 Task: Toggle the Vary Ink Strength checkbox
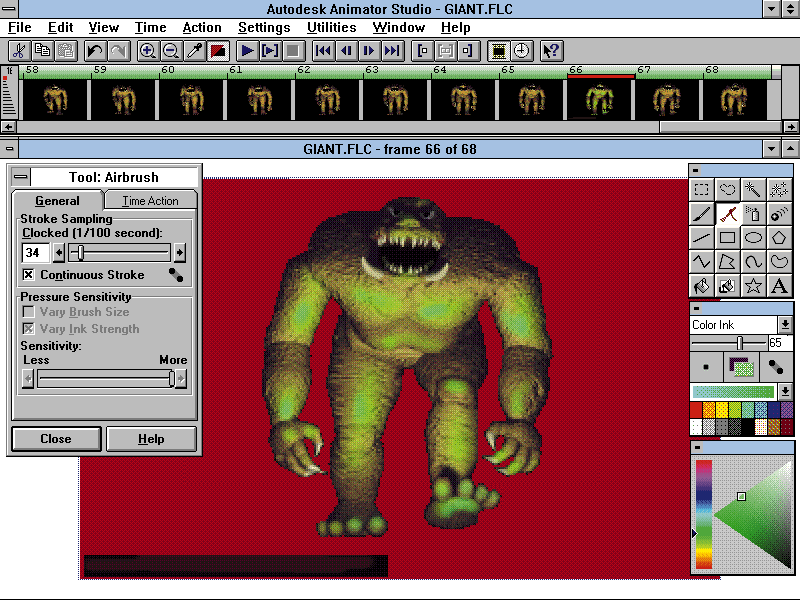[x=28, y=329]
